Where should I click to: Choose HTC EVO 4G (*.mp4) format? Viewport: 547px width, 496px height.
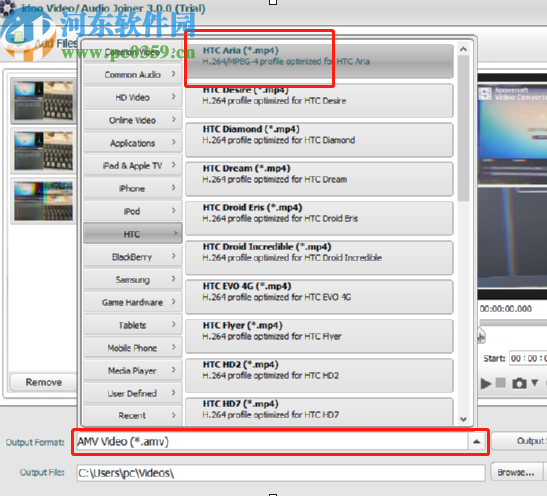click(x=319, y=297)
